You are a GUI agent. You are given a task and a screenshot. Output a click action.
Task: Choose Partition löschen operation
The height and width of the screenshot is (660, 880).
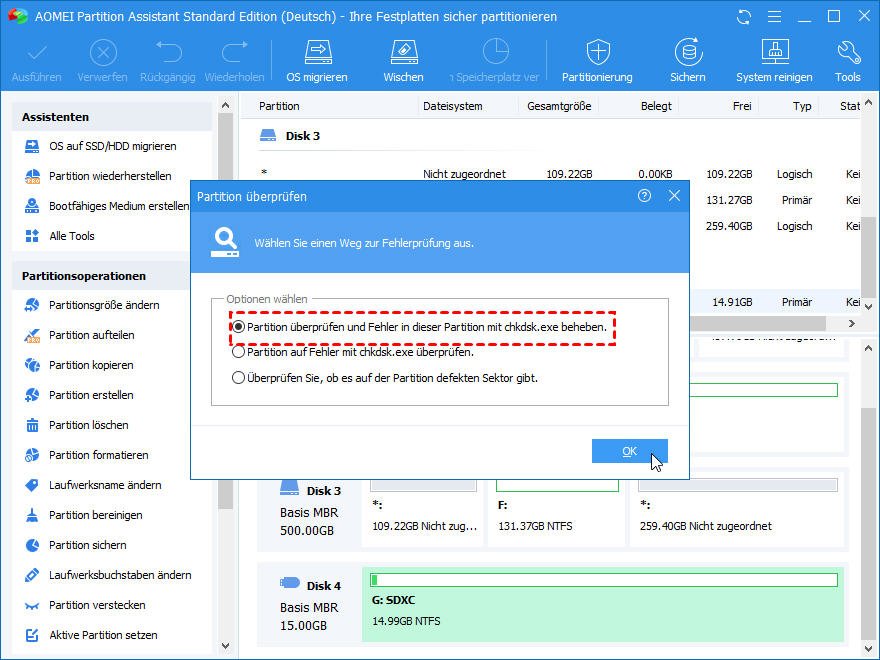click(x=77, y=425)
